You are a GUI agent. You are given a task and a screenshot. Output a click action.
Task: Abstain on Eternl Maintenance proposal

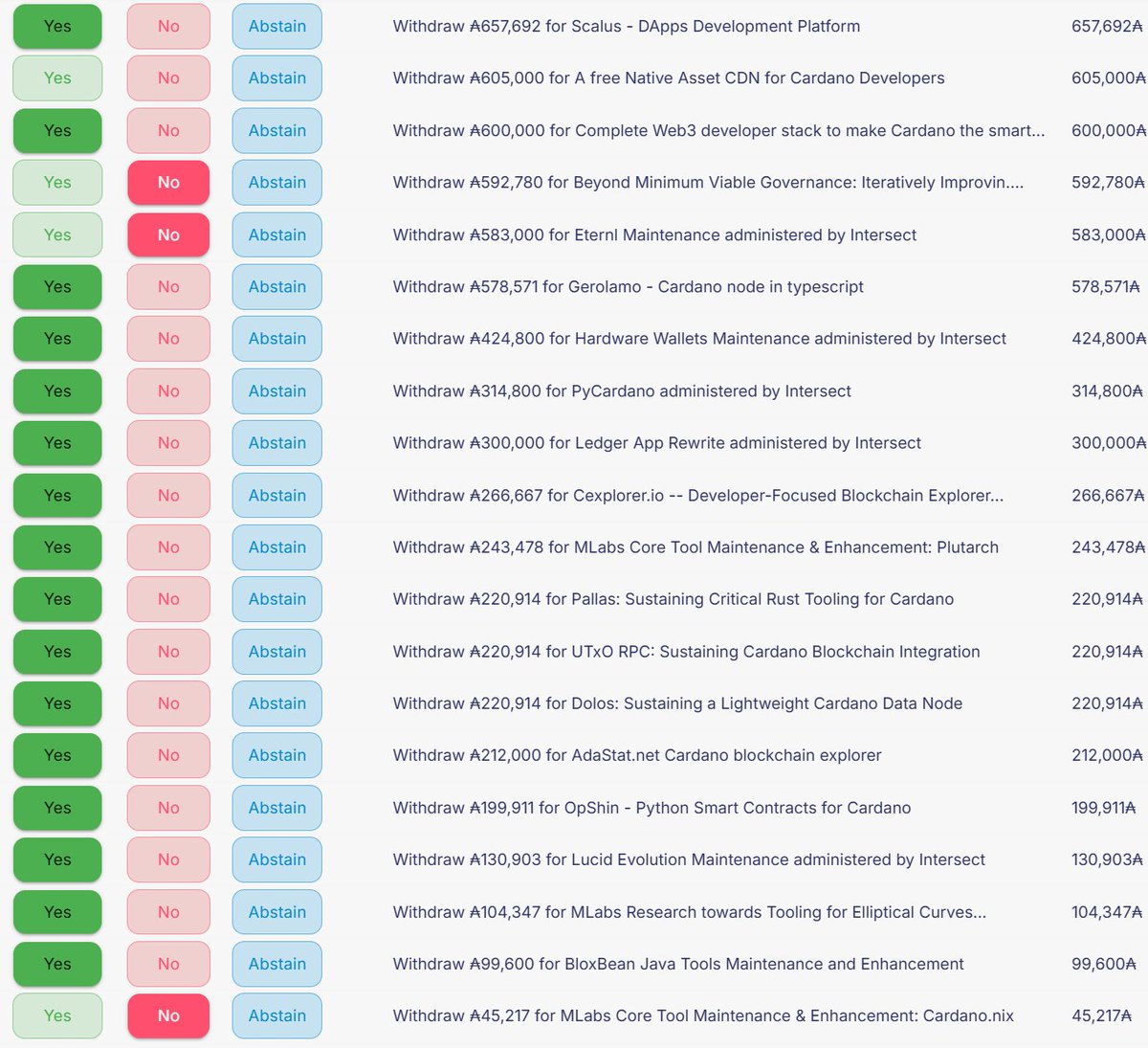point(277,234)
